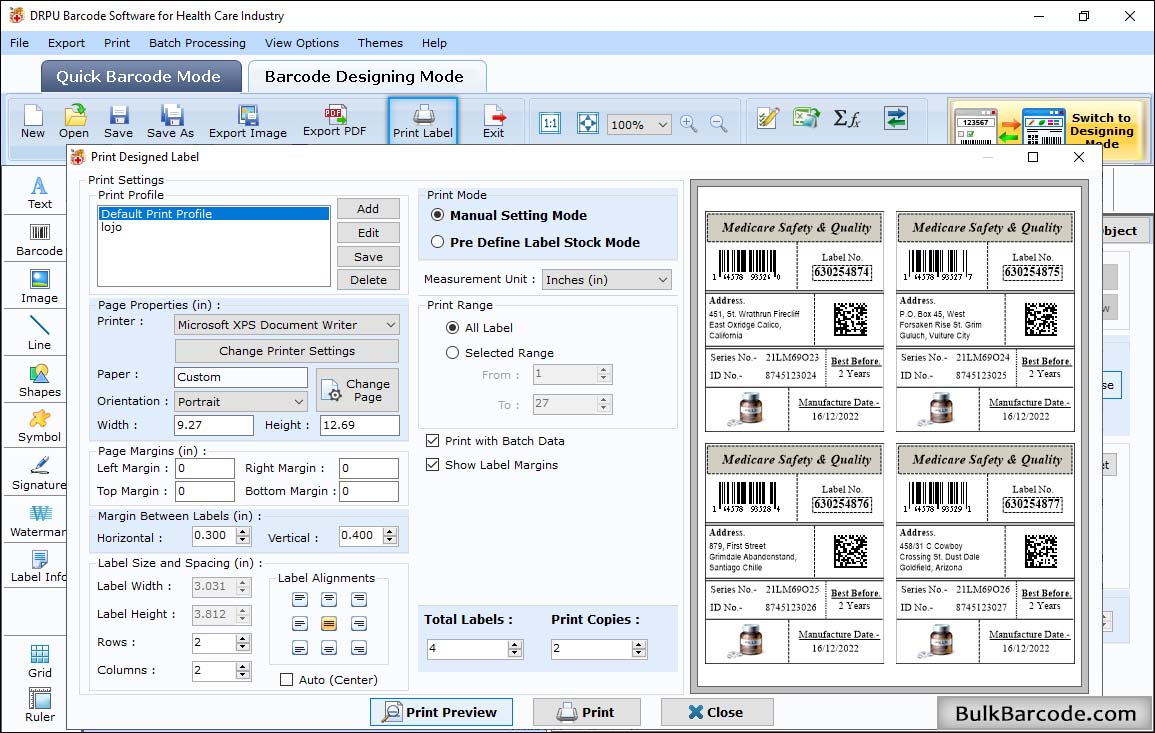This screenshot has width=1155, height=733.
Task: Select the Signature tool in sidebar
Action: point(39,474)
